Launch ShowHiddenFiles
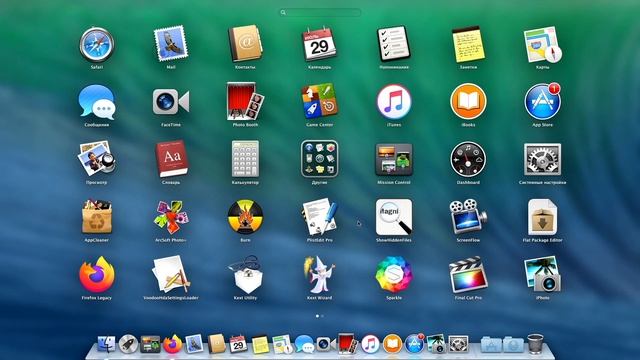Viewport: 640px width, 360px height. point(393,217)
